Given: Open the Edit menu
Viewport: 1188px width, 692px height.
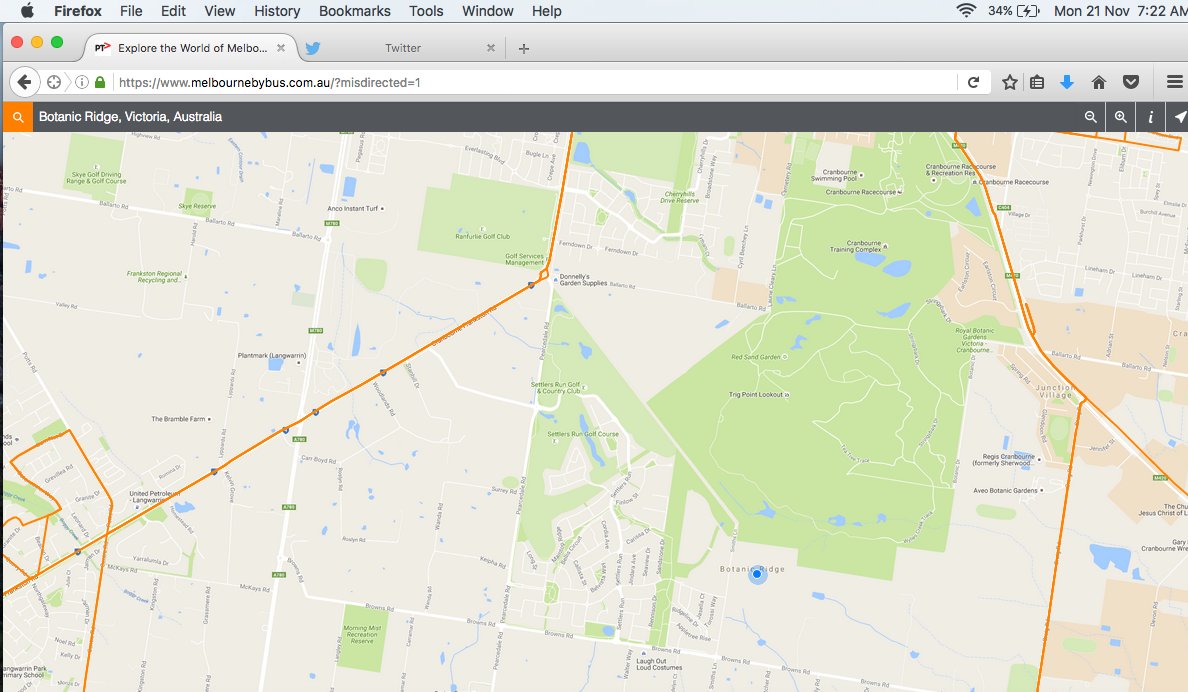Looking at the screenshot, I should [x=173, y=11].
